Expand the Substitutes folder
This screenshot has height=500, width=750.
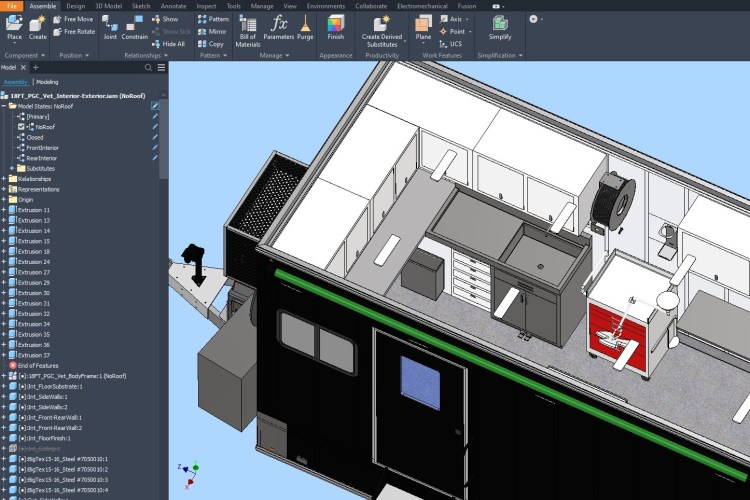pos(12,168)
